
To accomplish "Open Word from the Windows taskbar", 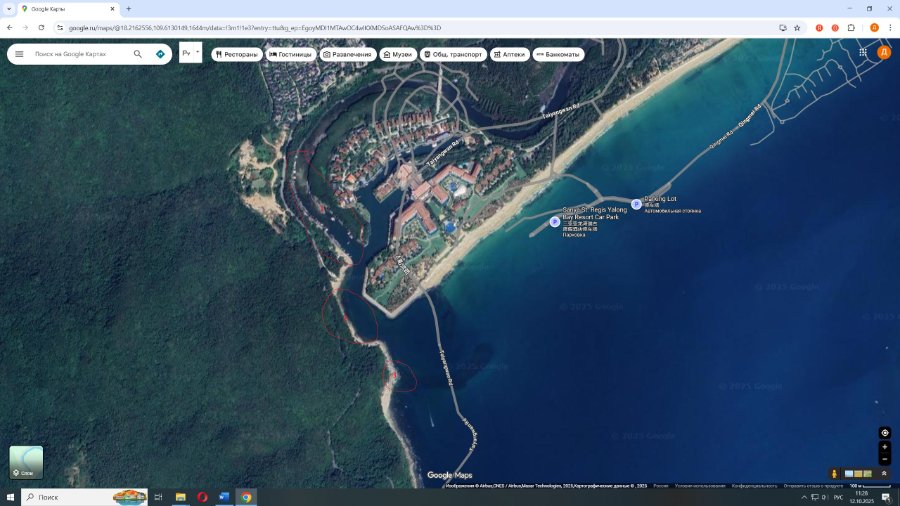I will pyautogui.click(x=223, y=497).
